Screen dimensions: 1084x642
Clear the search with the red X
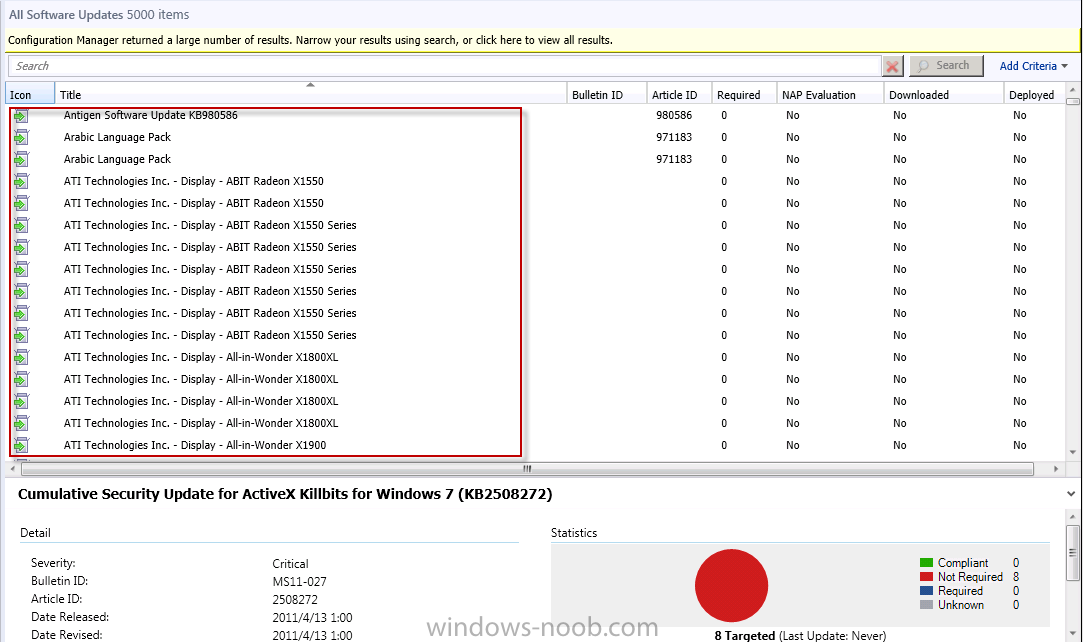893,66
